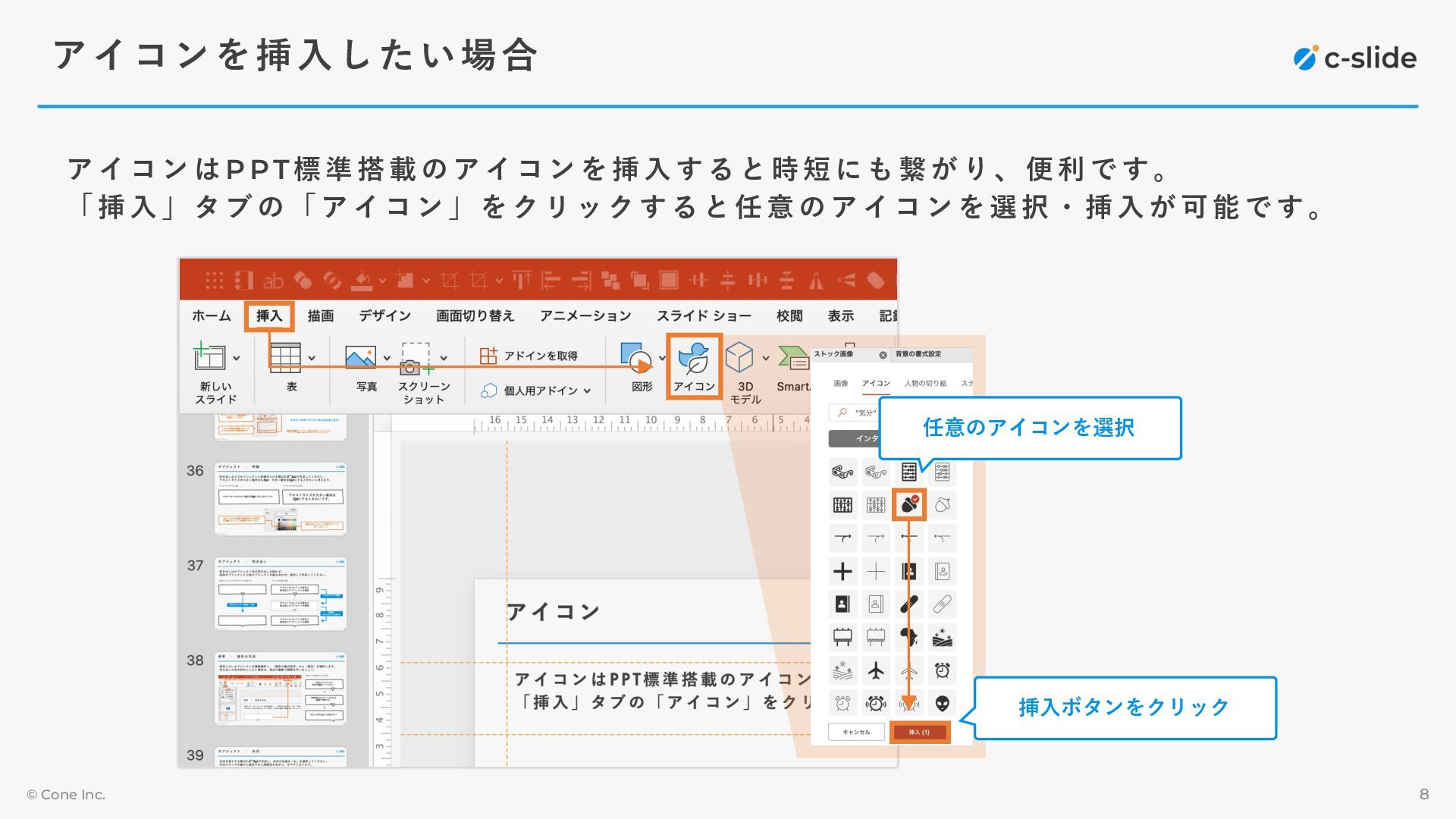Image resolution: width=1456 pixels, height=819 pixels.
Task: Select the thin plus sign stock icon
Action: 876,571
